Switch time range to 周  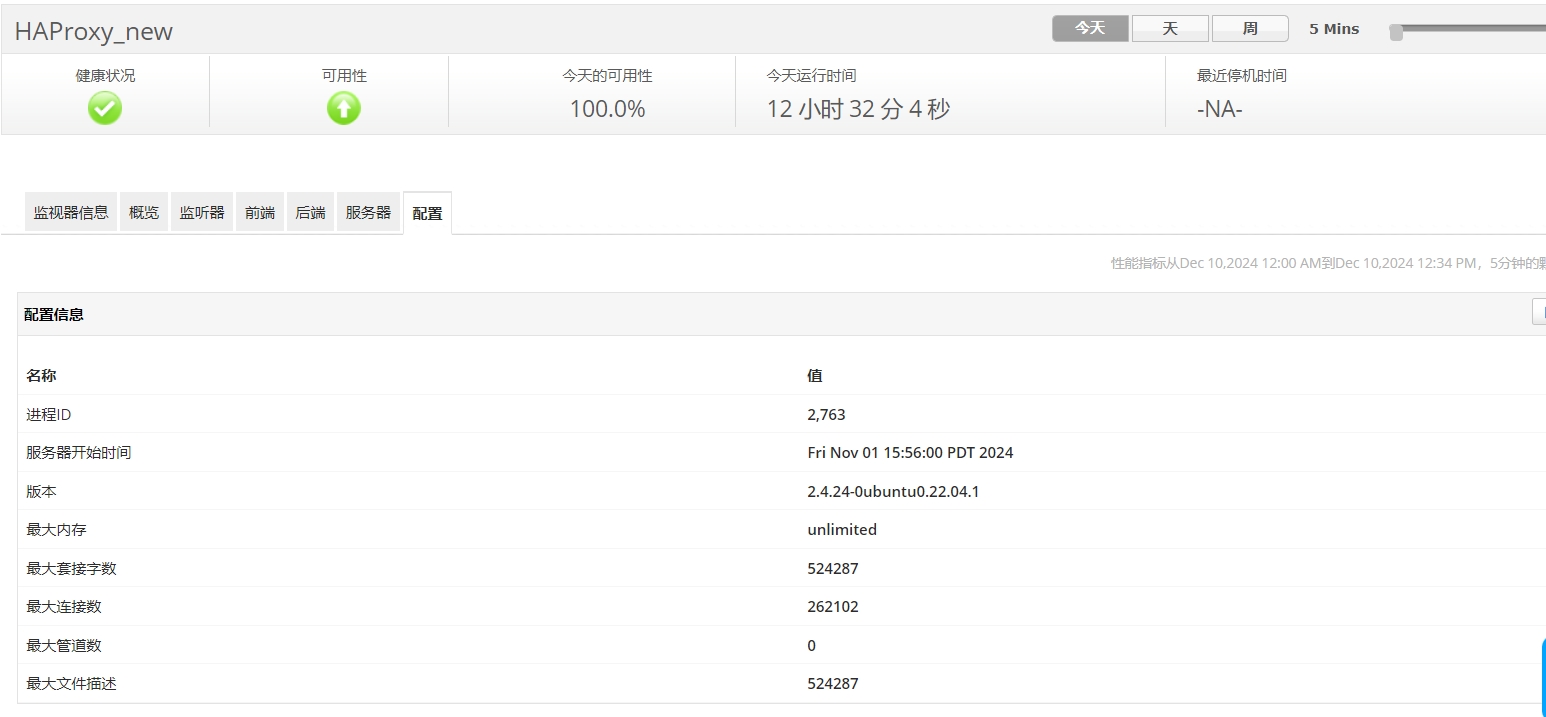coord(1249,29)
